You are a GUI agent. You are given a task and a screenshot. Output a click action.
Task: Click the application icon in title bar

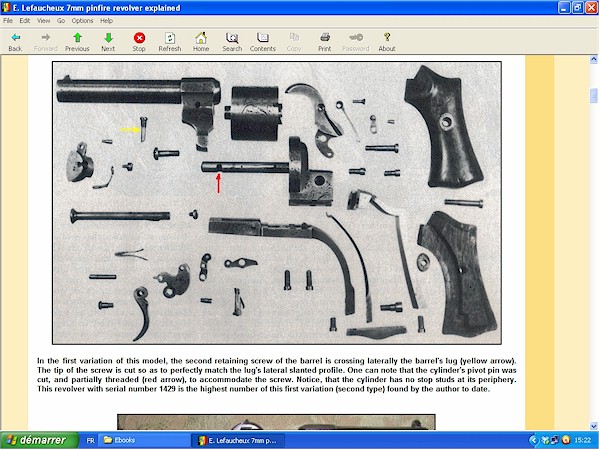coord(6,8)
